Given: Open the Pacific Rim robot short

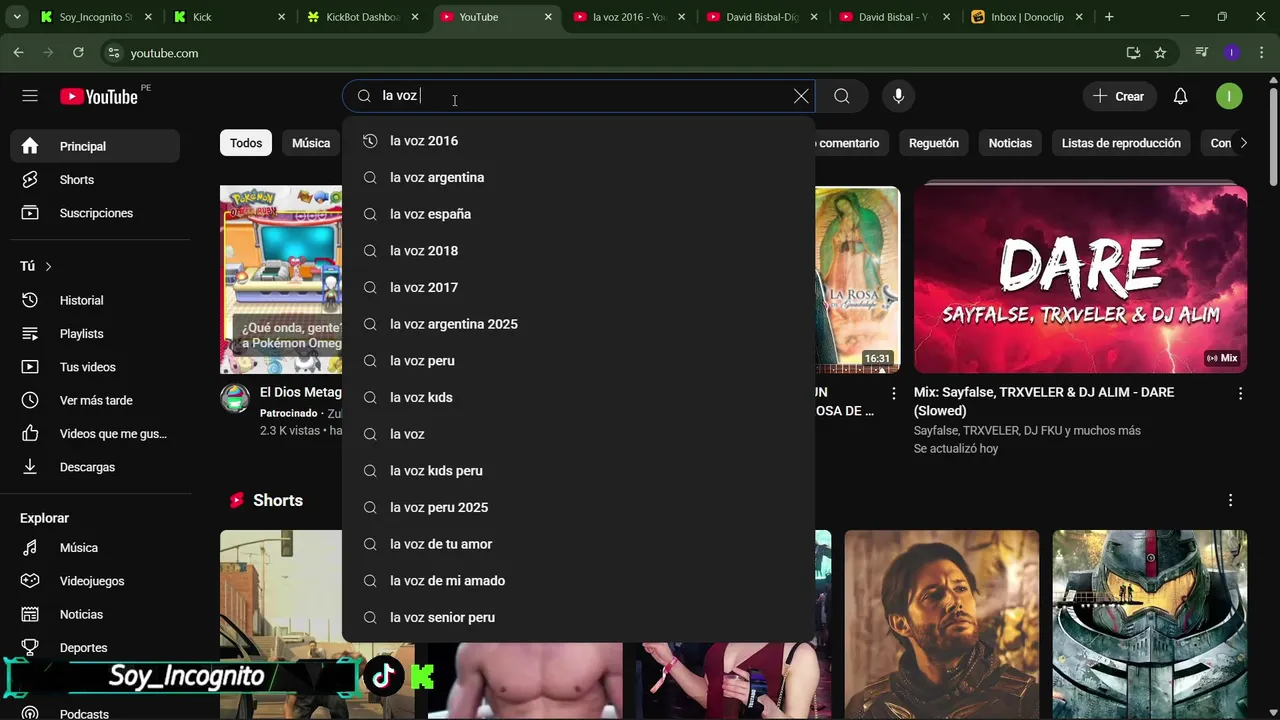Looking at the screenshot, I should (x=1150, y=624).
